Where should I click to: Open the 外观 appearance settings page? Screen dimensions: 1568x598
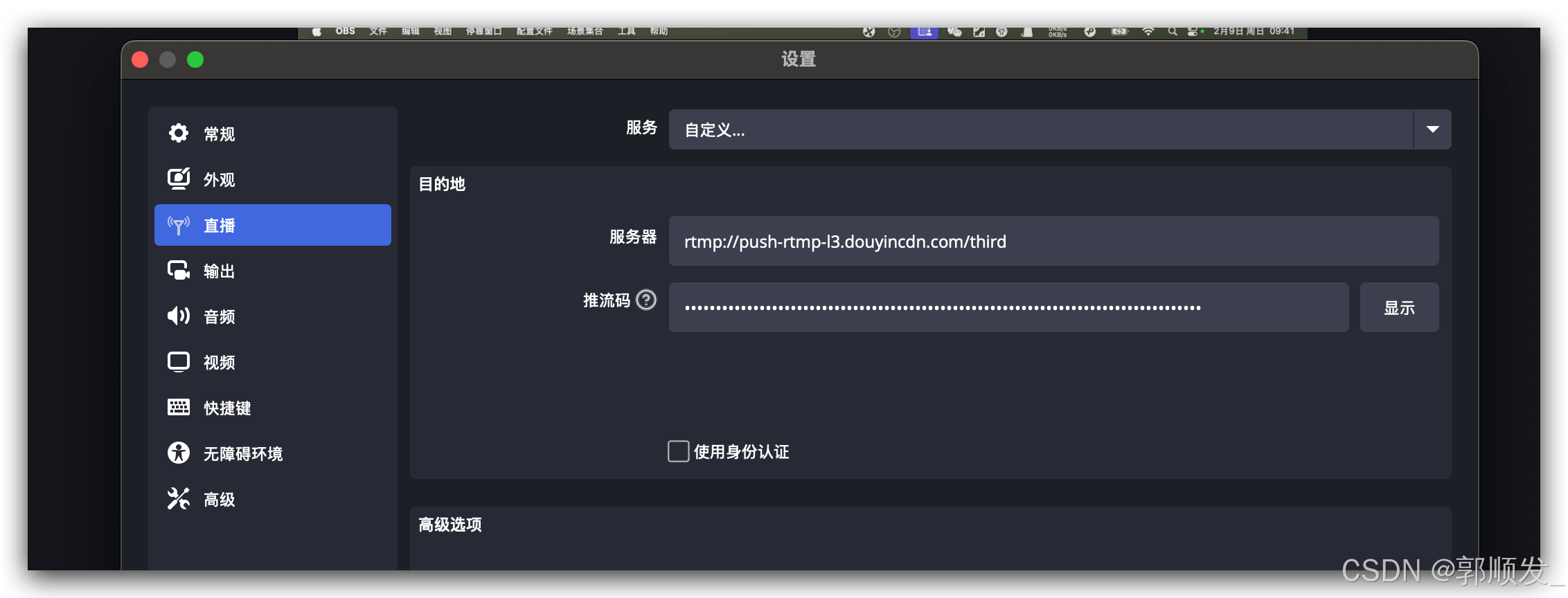272,179
